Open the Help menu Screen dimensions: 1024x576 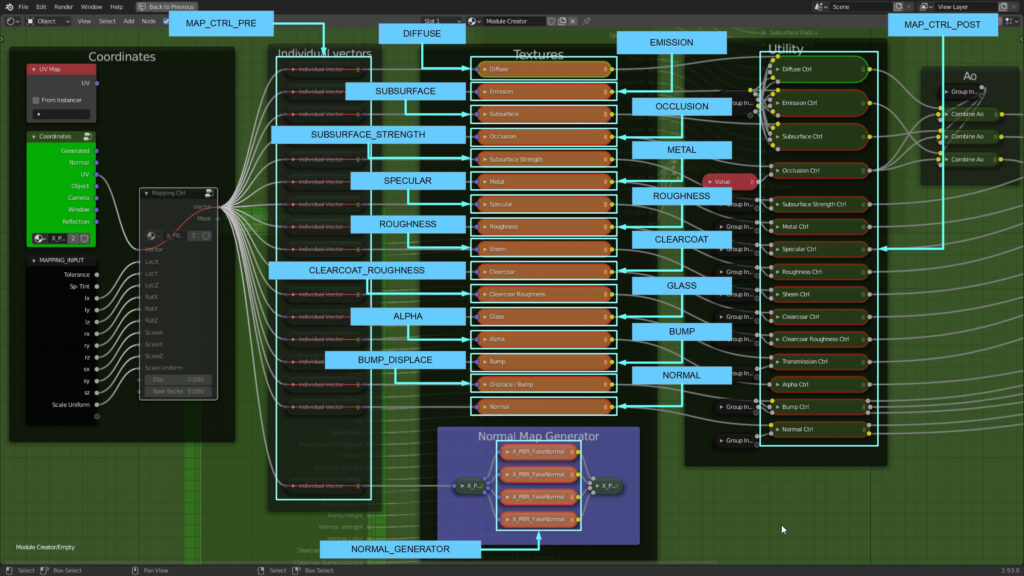click(116, 7)
